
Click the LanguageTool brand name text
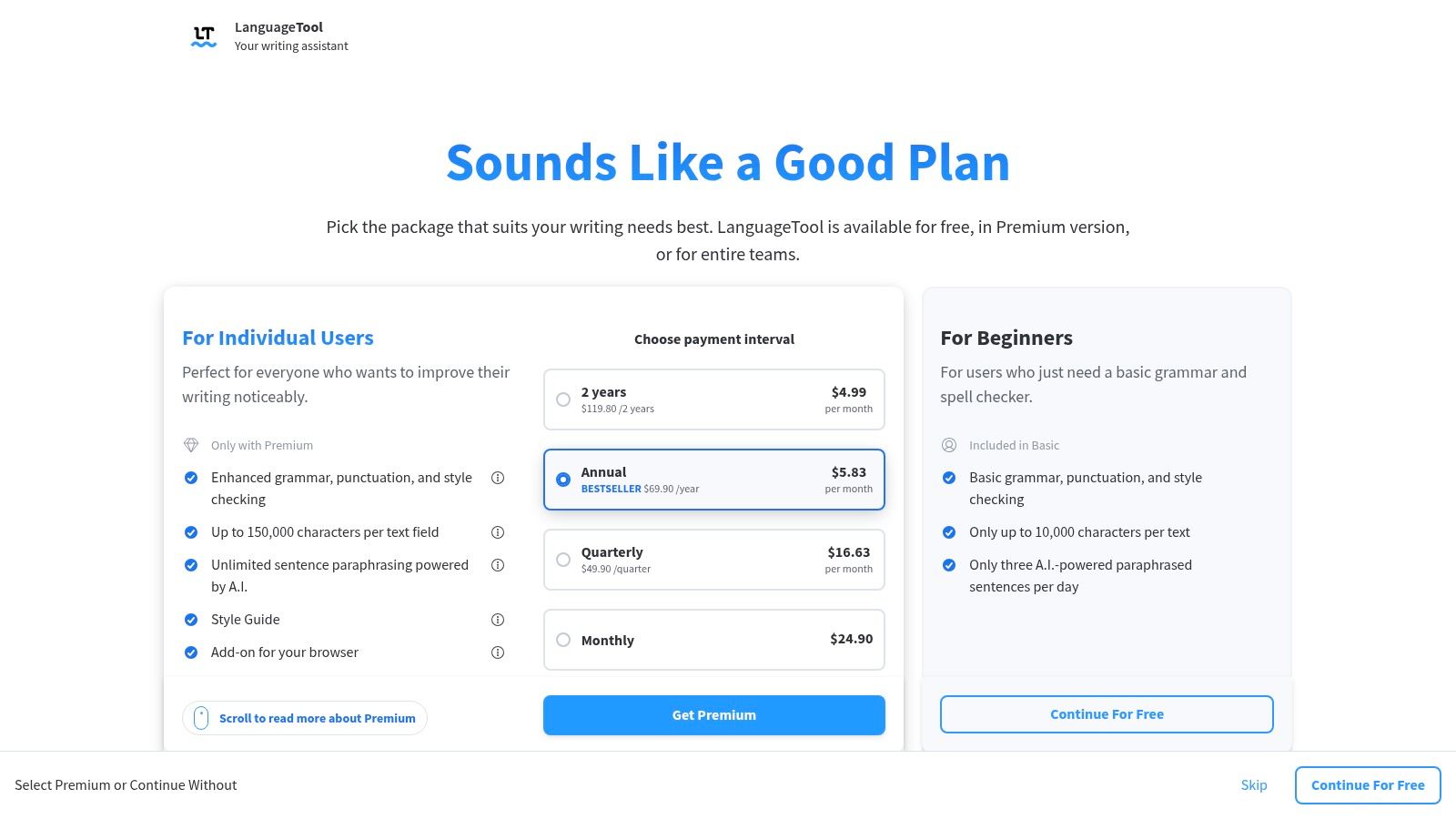click(x=278, y=27)
